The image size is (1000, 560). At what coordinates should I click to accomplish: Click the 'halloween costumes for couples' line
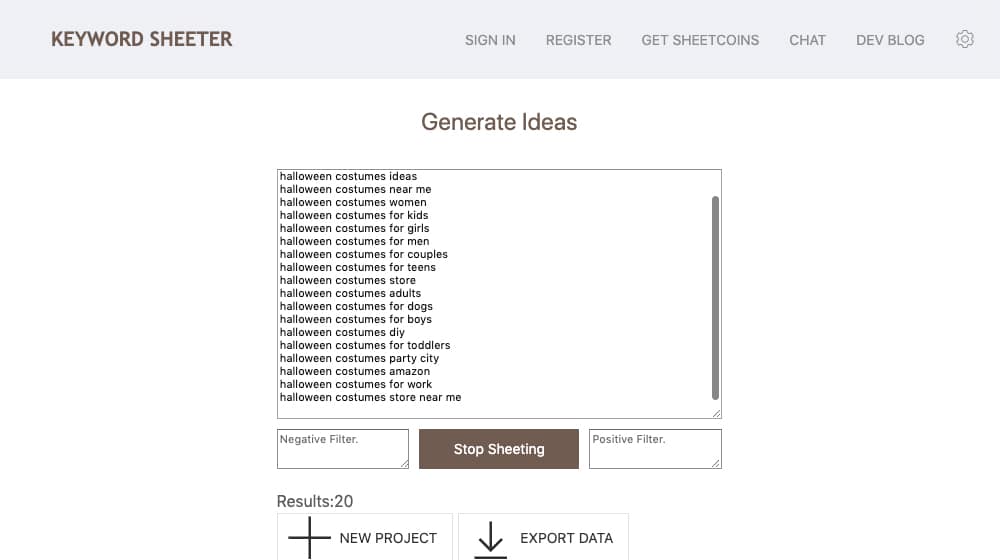point(364,254)
